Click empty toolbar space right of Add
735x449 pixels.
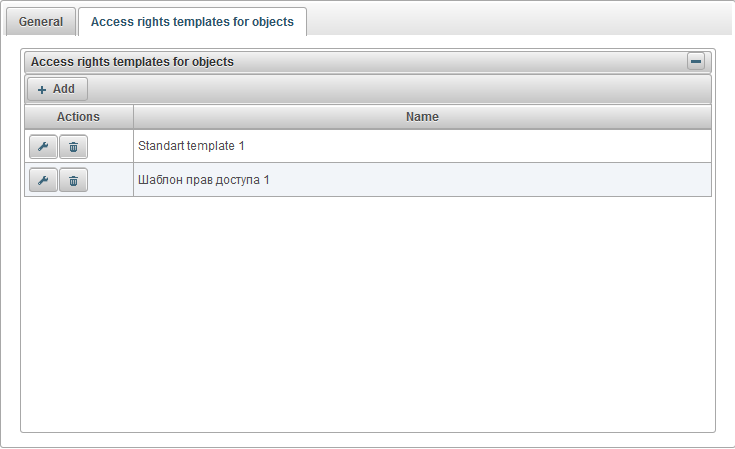click(x=400, y=89)
